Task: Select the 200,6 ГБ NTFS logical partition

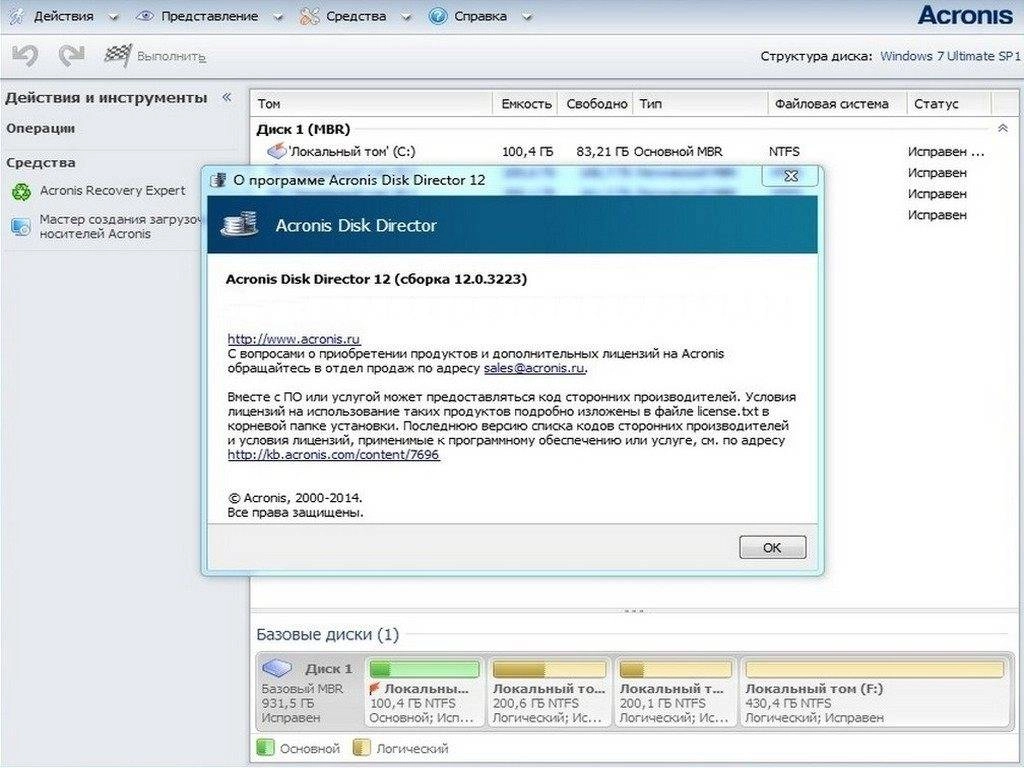Action: 549,692
